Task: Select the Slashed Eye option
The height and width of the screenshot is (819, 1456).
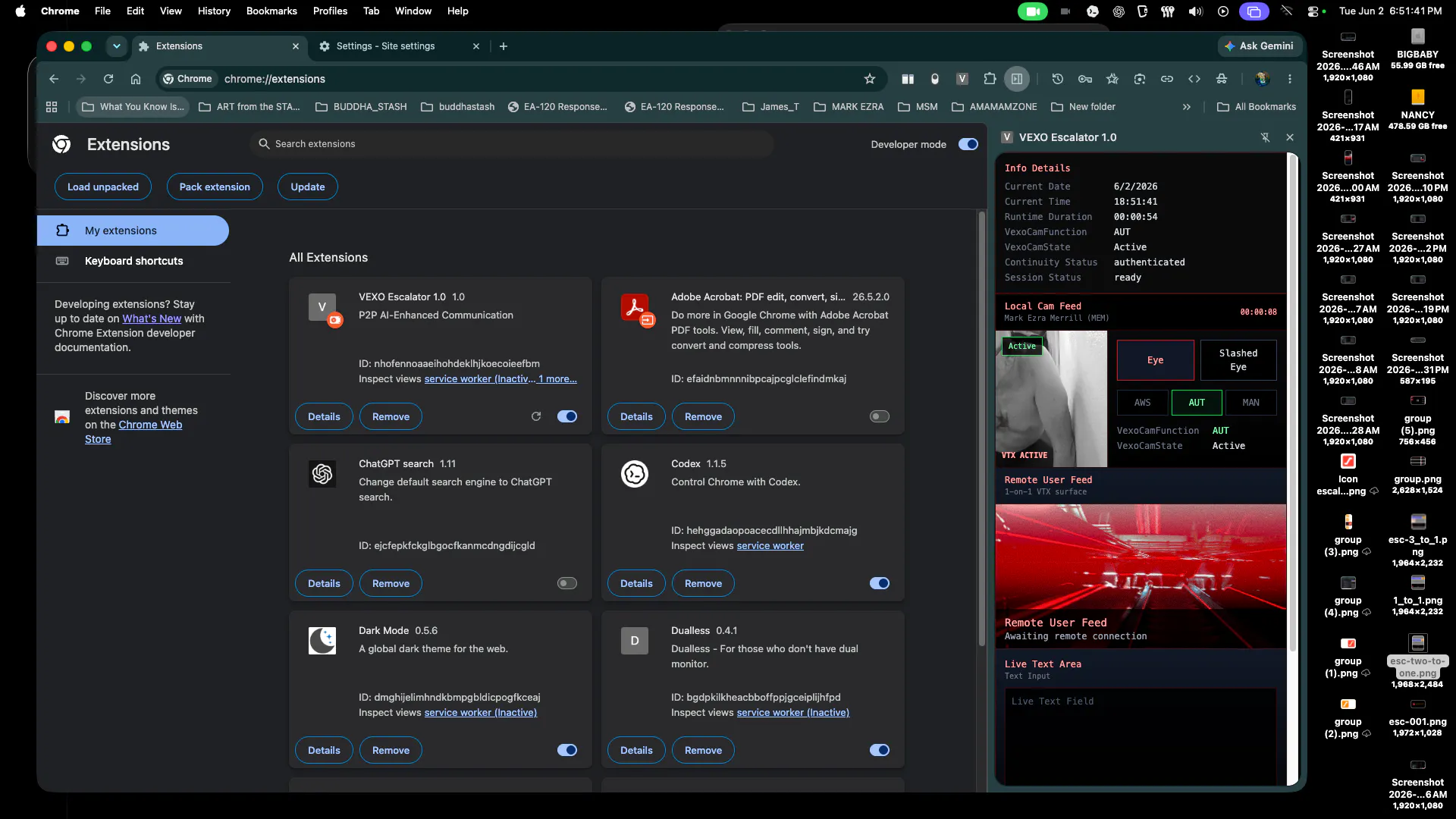Action: pyautogui.click(x=1238, y=360)
